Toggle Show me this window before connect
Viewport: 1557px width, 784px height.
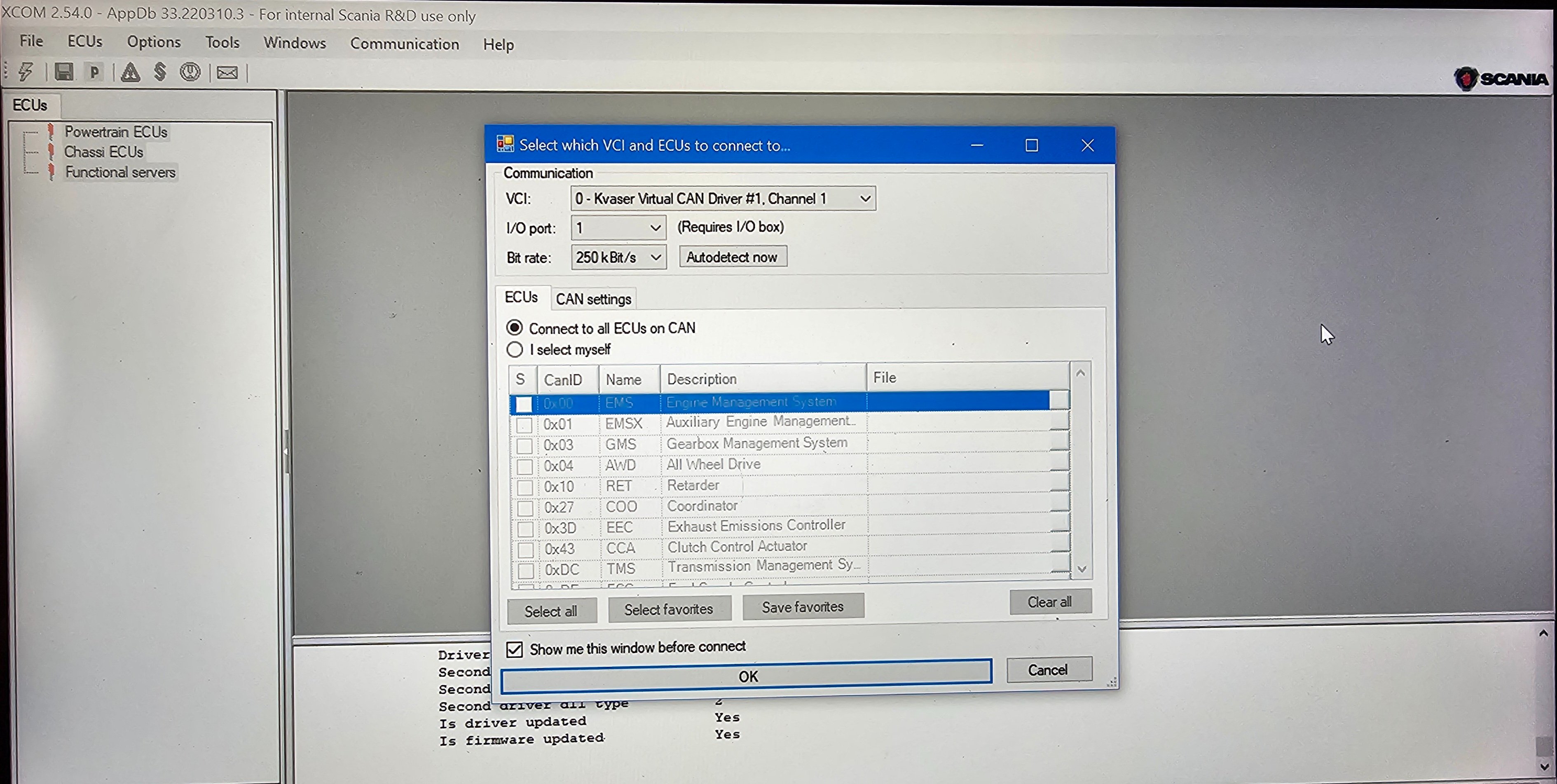point(514,649)
